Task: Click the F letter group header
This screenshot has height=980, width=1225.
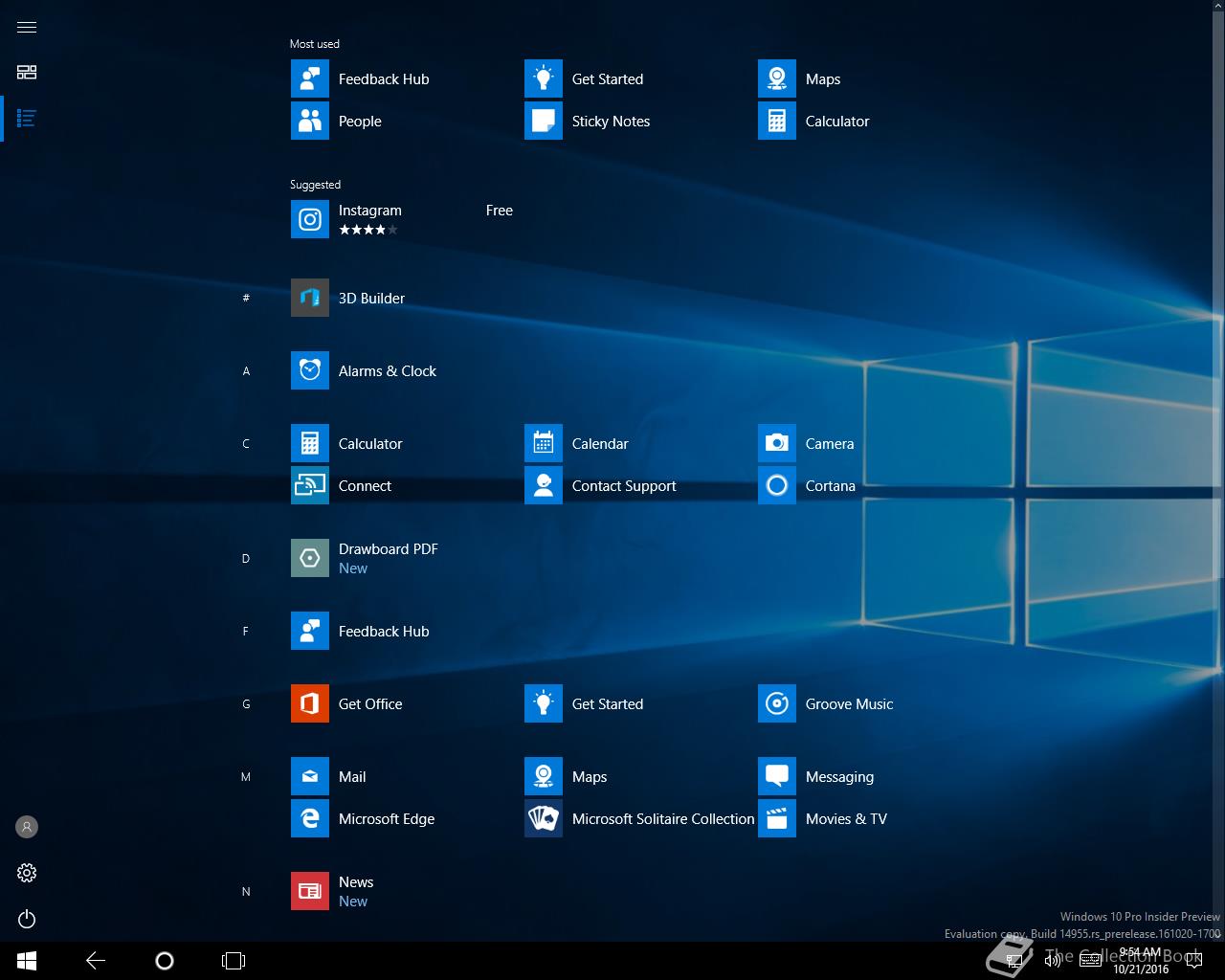Action: pyautogui.click(x=246, y=631)
